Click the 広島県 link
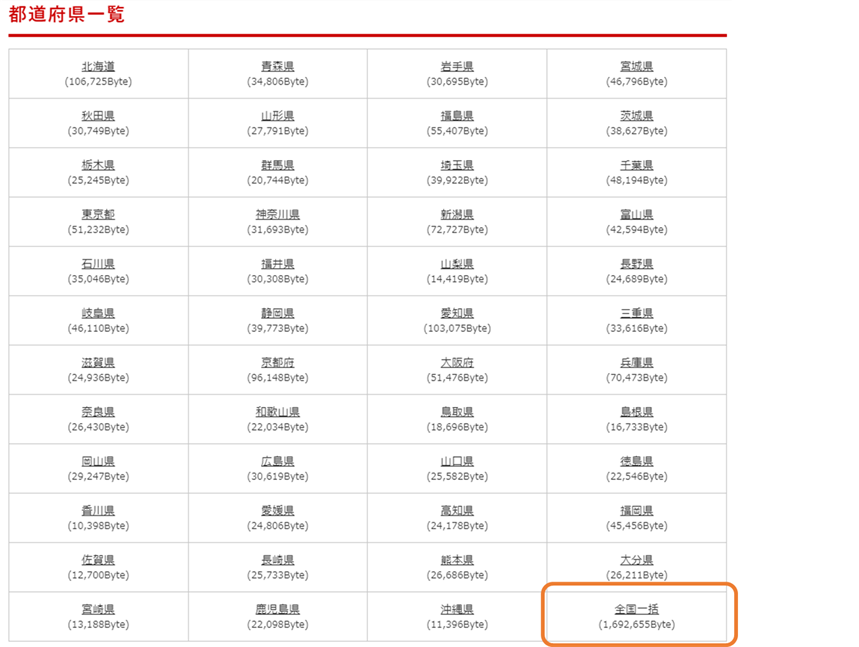The image size is (859, 647). [277, 462]
